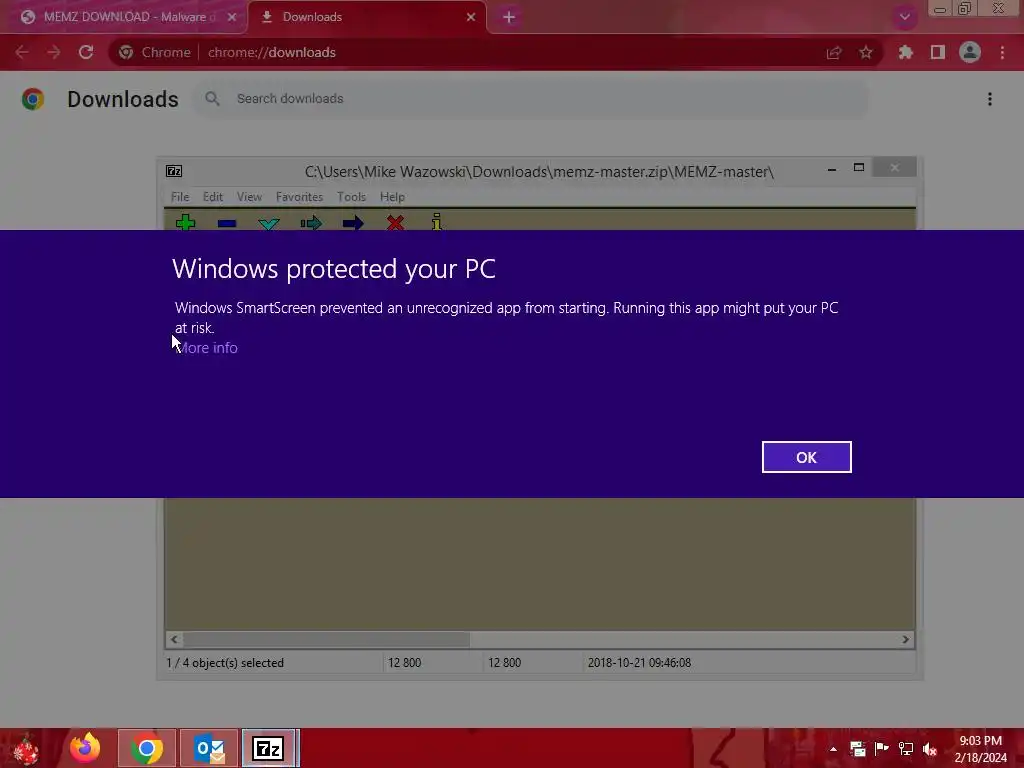Viewport: 1024px width, 768px height.
Task: Click the horizontal scrollbar thumb in 7-Zip
Action: click(326, 639)
